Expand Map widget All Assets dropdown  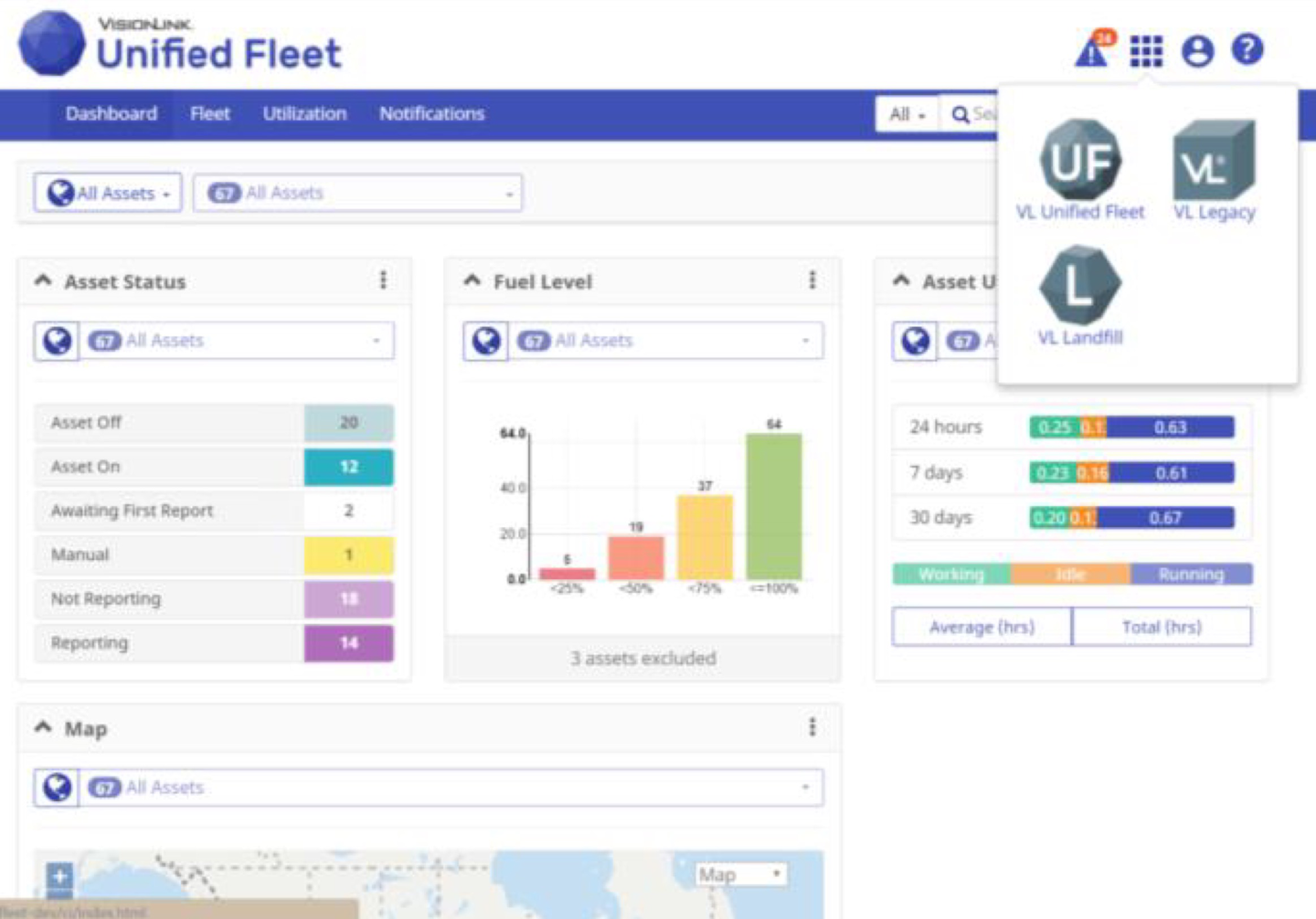coord(804,787)
